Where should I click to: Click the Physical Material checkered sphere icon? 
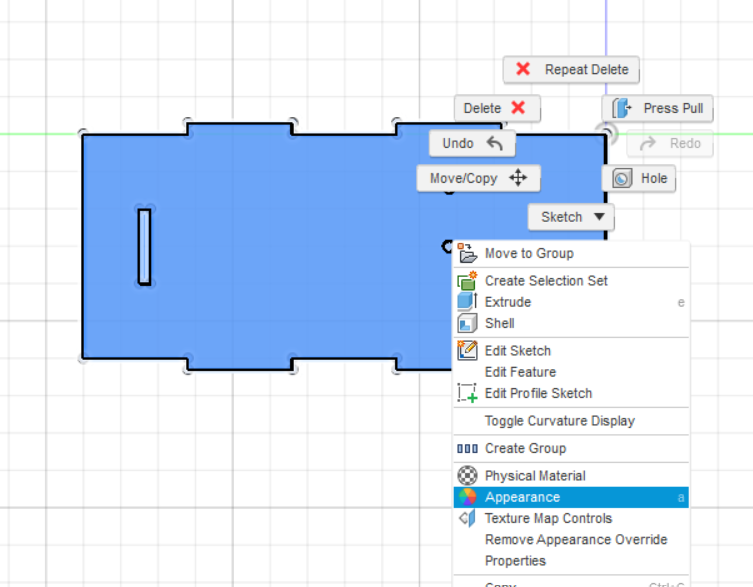(467, 476)
